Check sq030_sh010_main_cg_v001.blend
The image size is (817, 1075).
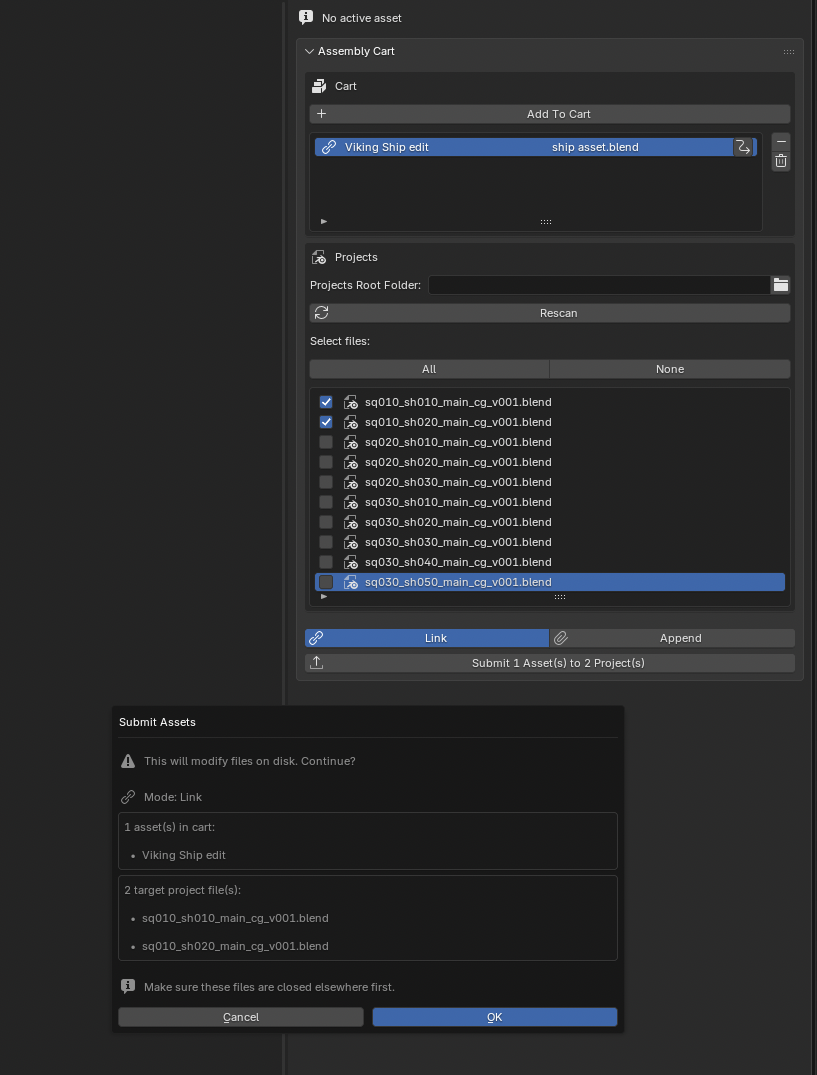326,502
